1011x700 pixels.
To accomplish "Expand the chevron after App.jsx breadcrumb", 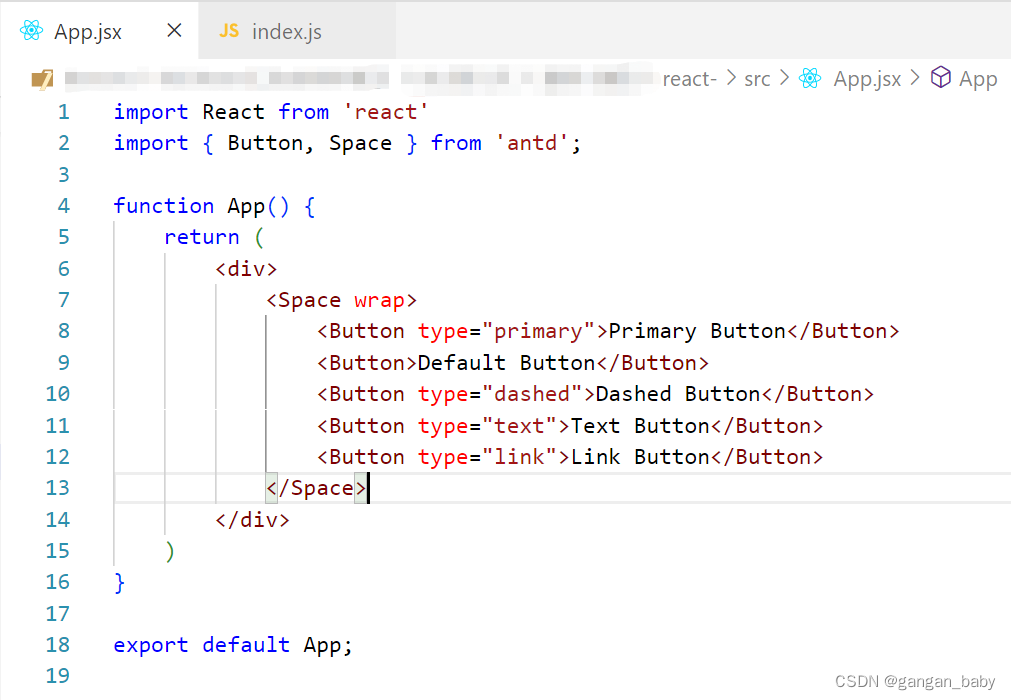I will 915,78.
